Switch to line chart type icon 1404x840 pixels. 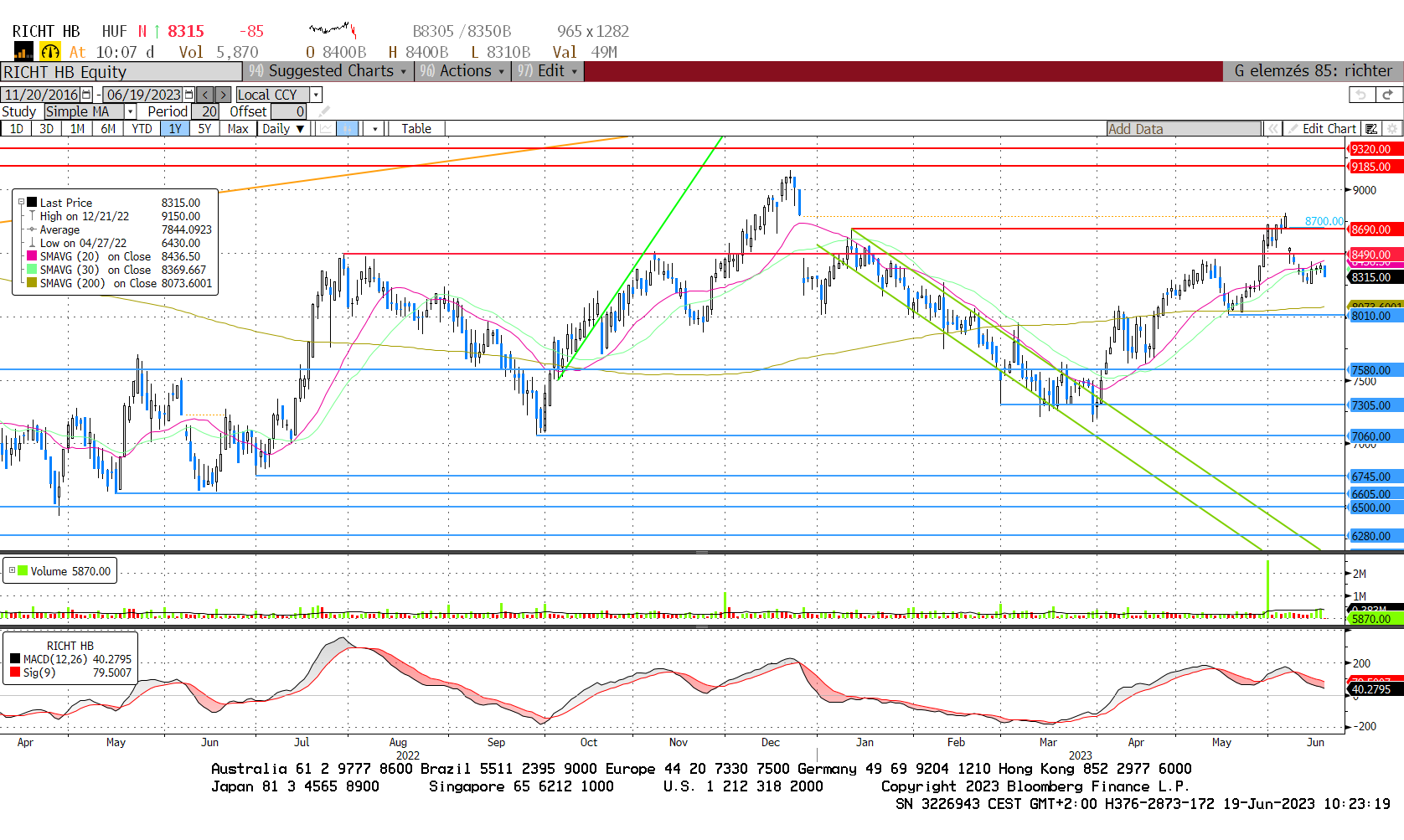point(326,128)
